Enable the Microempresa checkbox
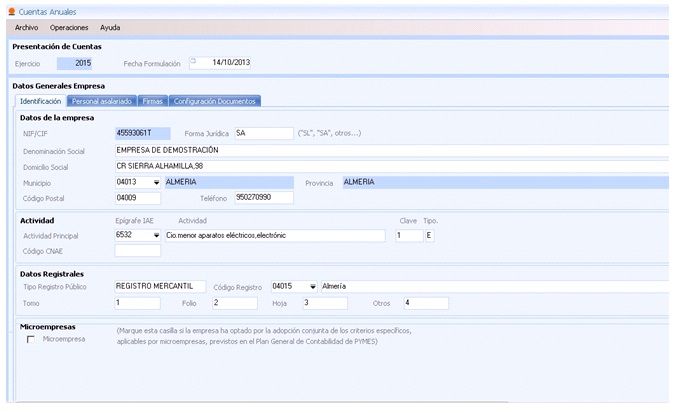681x413 pixels. click(31, 340)
